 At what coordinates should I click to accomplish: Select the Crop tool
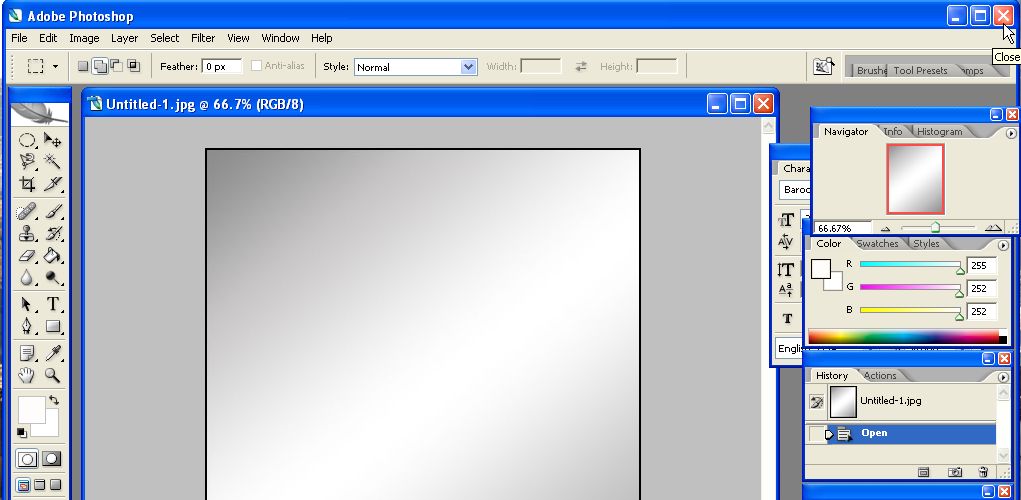28,184
